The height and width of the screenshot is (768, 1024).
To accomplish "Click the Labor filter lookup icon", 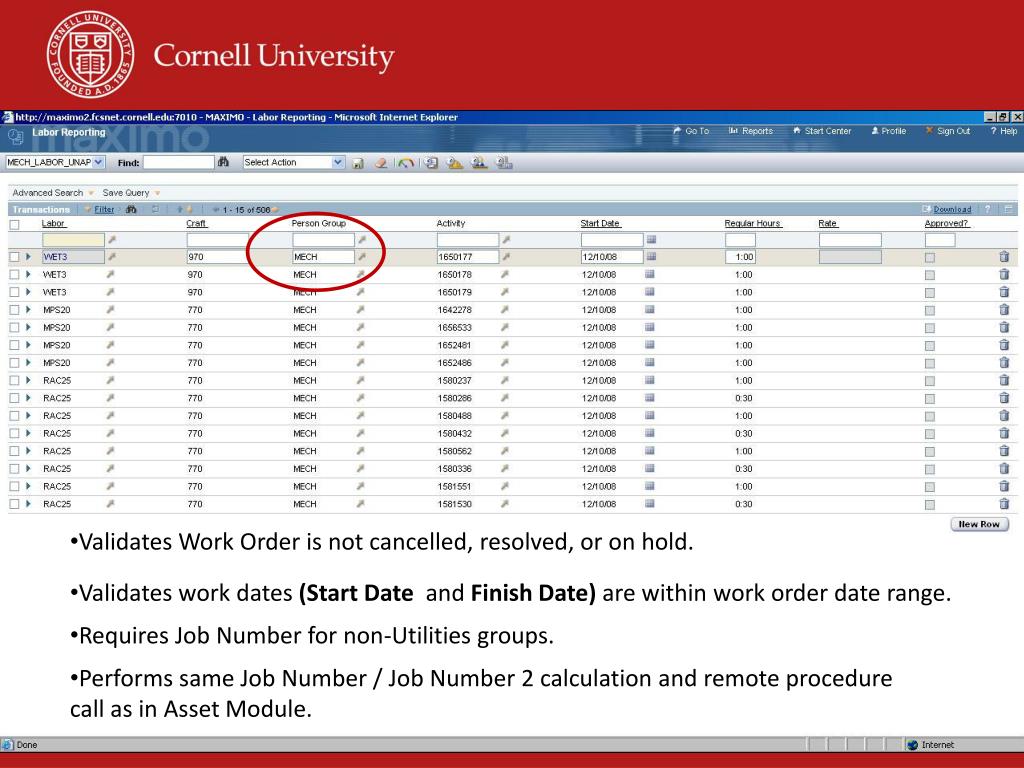I will [112, 240].
